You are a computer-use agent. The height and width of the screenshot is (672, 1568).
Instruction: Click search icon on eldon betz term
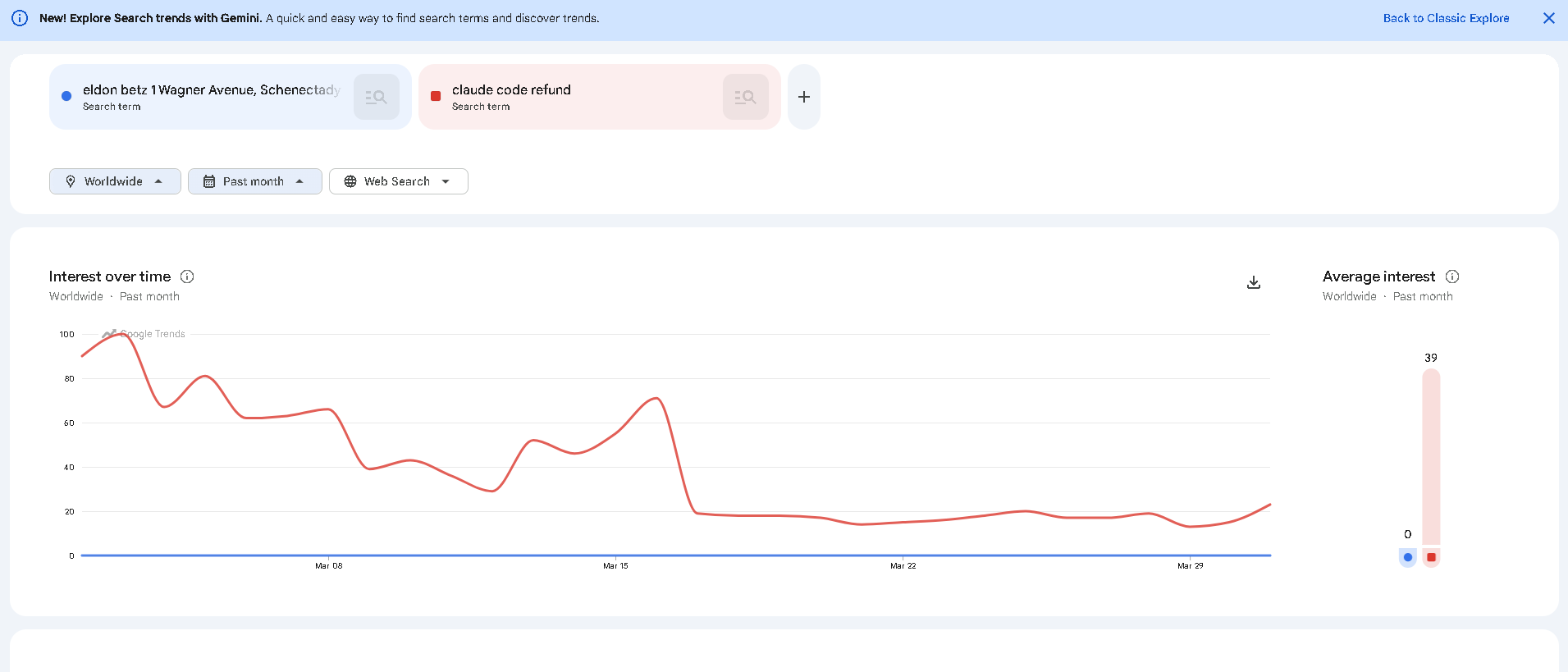click(376, 97)
